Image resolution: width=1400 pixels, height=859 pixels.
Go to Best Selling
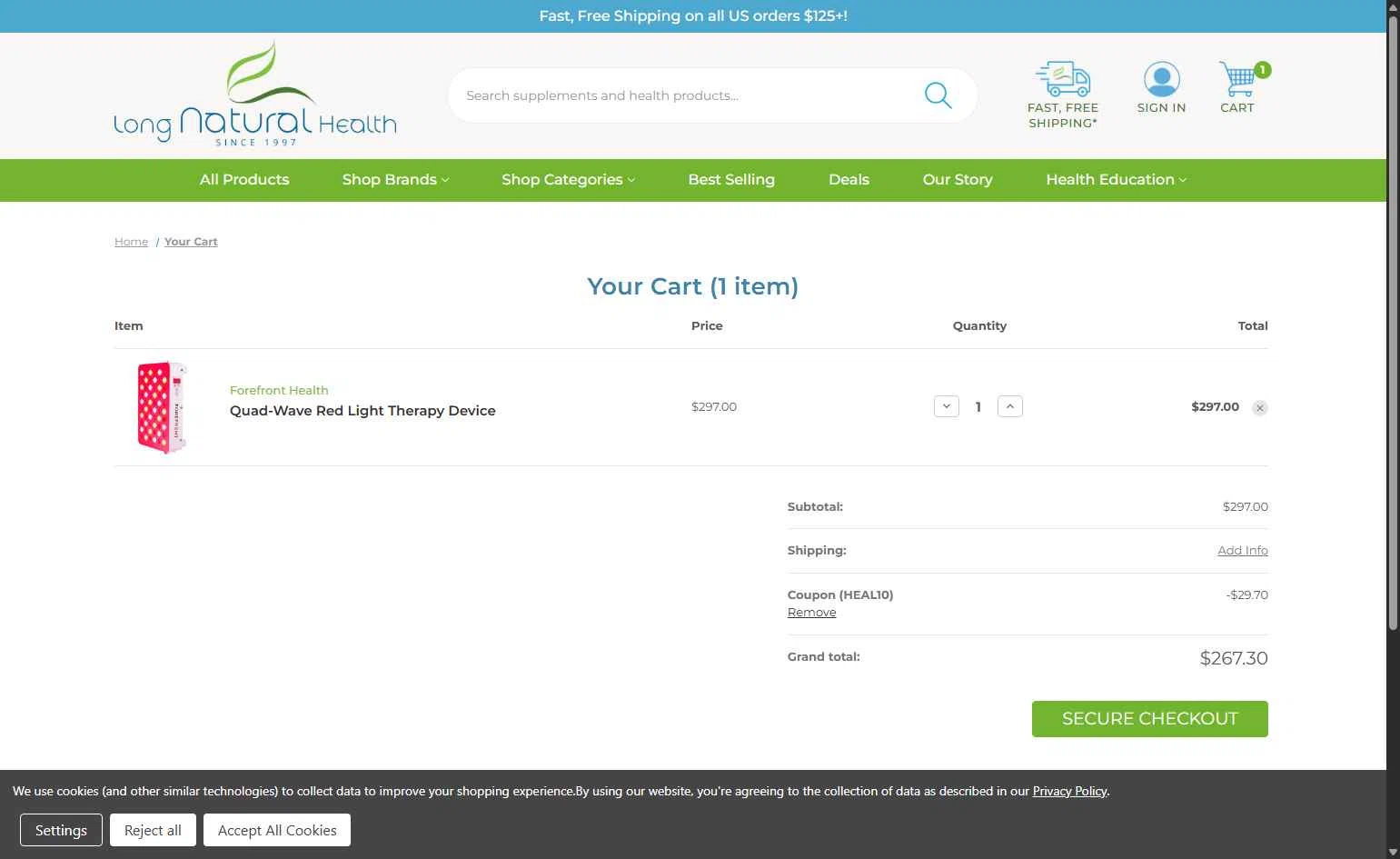click(731, 180)
